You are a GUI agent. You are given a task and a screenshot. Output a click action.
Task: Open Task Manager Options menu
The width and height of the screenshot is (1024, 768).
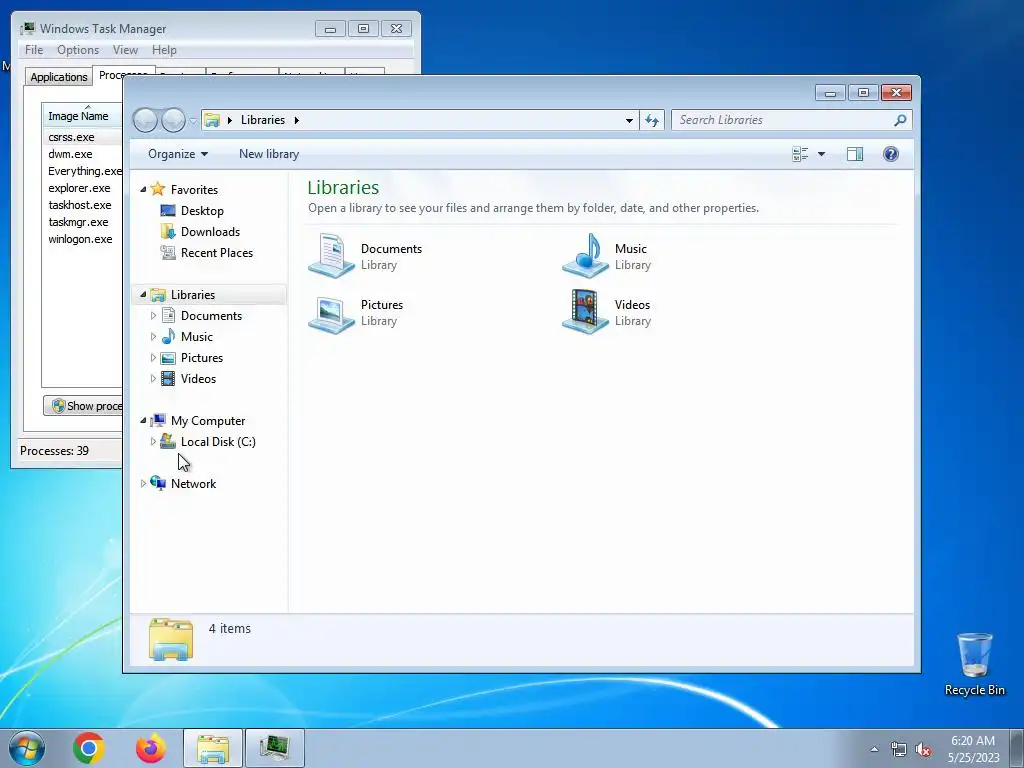coord(78,50)
